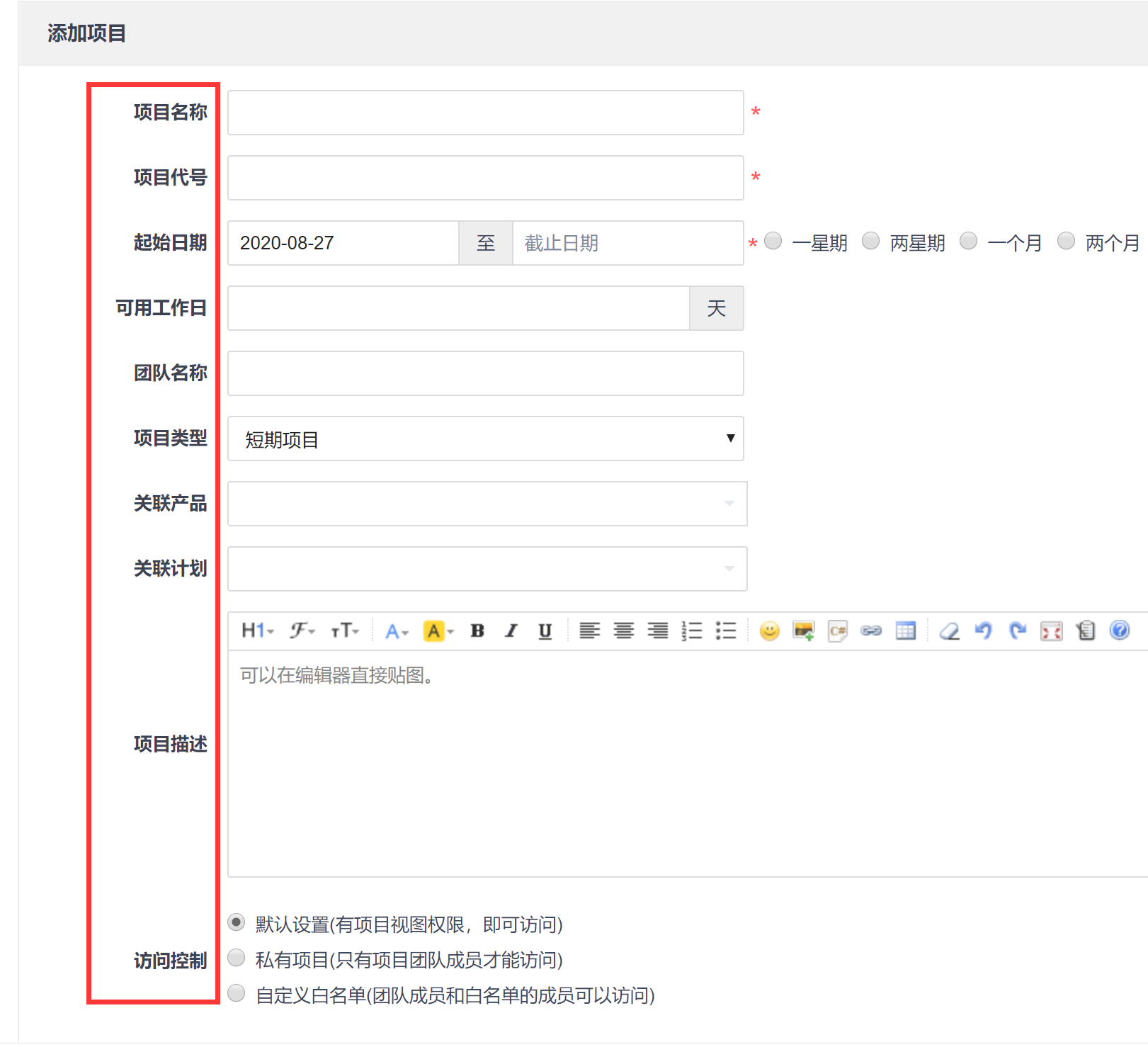Click the 访问控制 label
This screenshot has height=1047, width=1148.
pos(170,961)
